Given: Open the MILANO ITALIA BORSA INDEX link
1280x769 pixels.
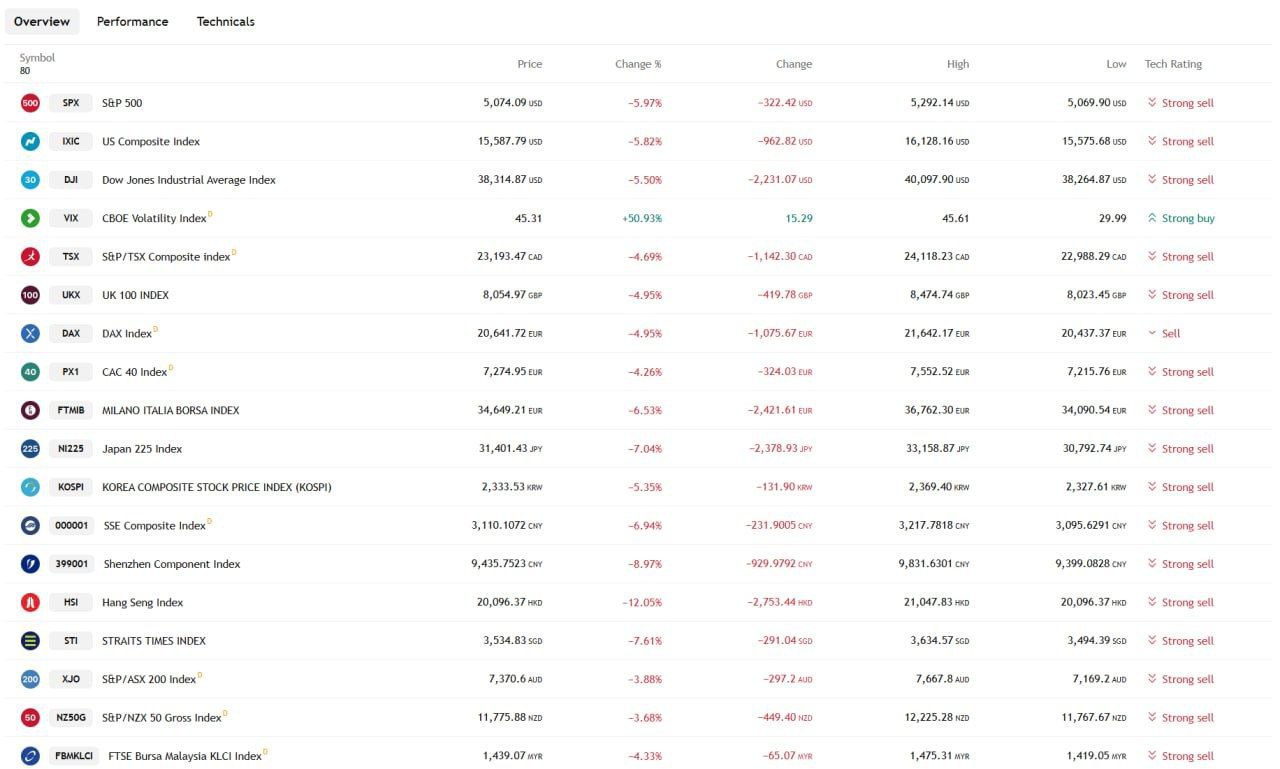Looking at the screenshot, I should 170,410.
